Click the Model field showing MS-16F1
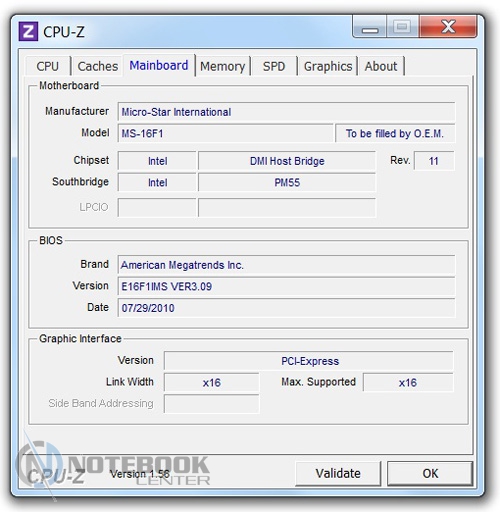The width and height of the screenshot is (500, 512). click(226, 133)
